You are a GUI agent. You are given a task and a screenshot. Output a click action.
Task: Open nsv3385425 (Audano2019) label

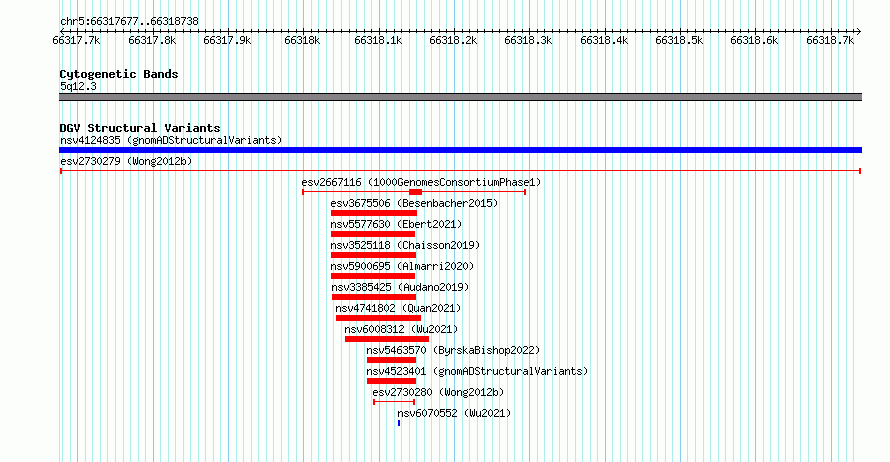(x=401, y=287)
